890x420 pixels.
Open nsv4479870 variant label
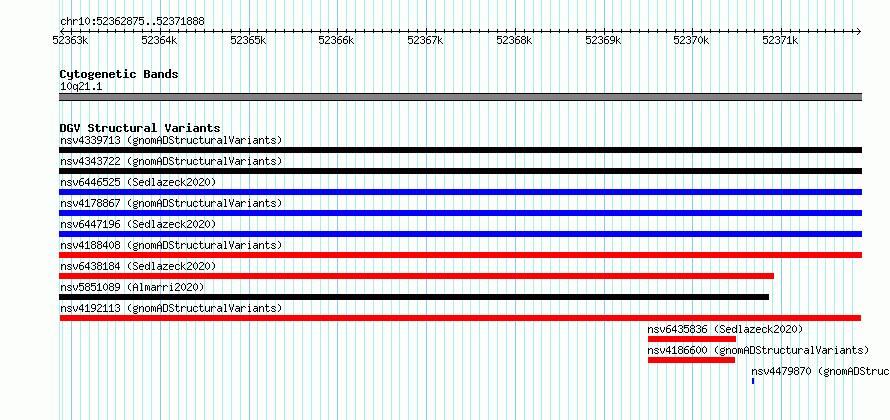[x=821, y=371]
